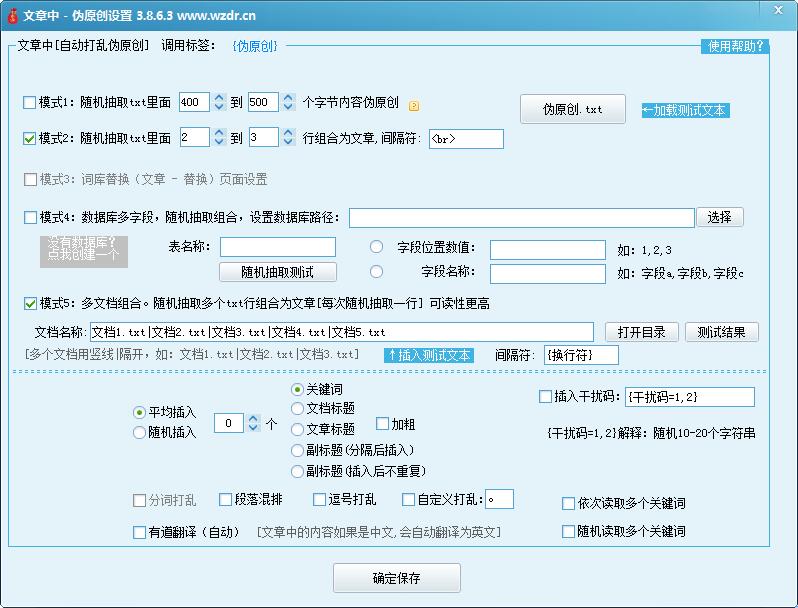Choose the 文档标题 radio option
Image resolution: width=798 pixels, height=608 pixels.
[x=297, y=408]
